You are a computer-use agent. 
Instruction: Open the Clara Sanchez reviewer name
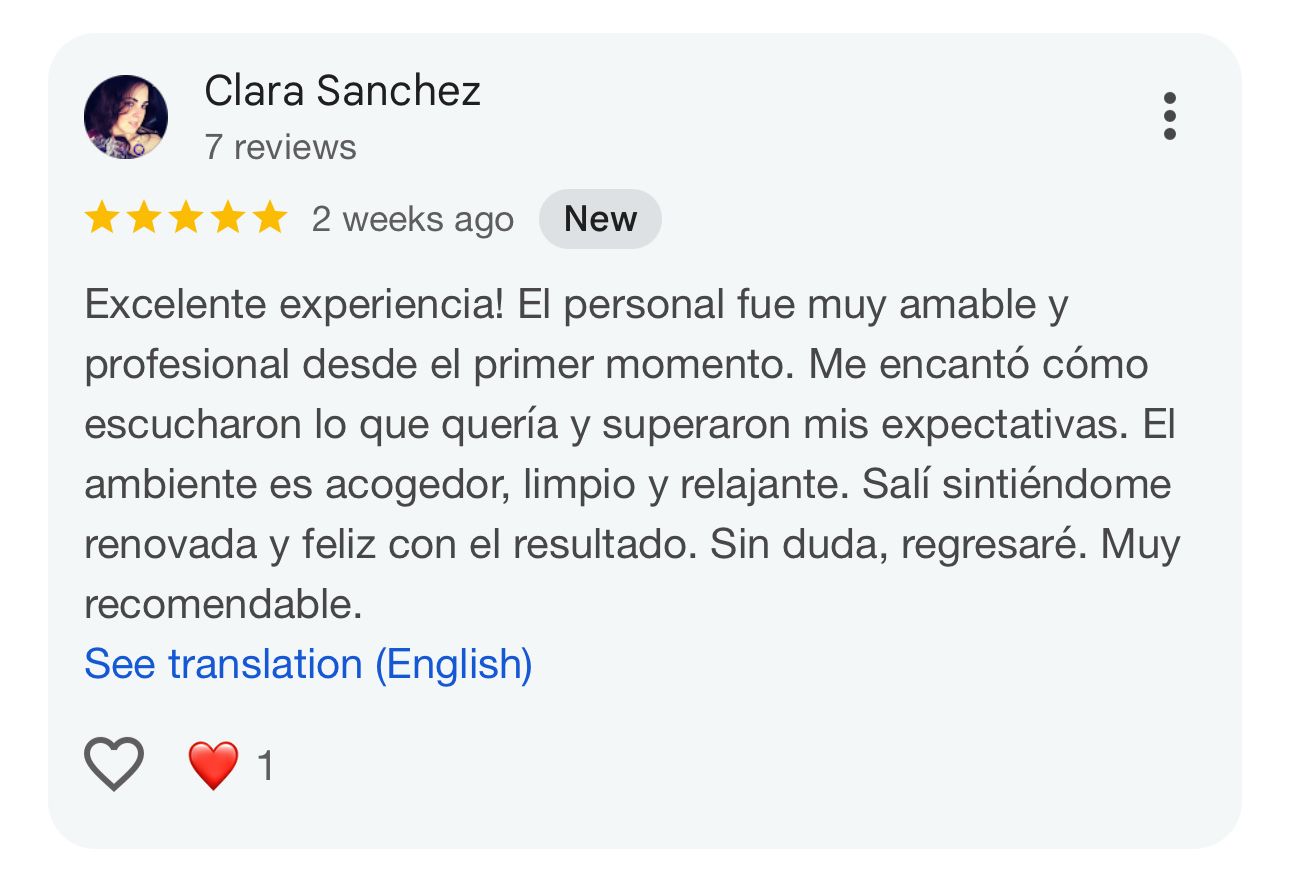point(342,91)
